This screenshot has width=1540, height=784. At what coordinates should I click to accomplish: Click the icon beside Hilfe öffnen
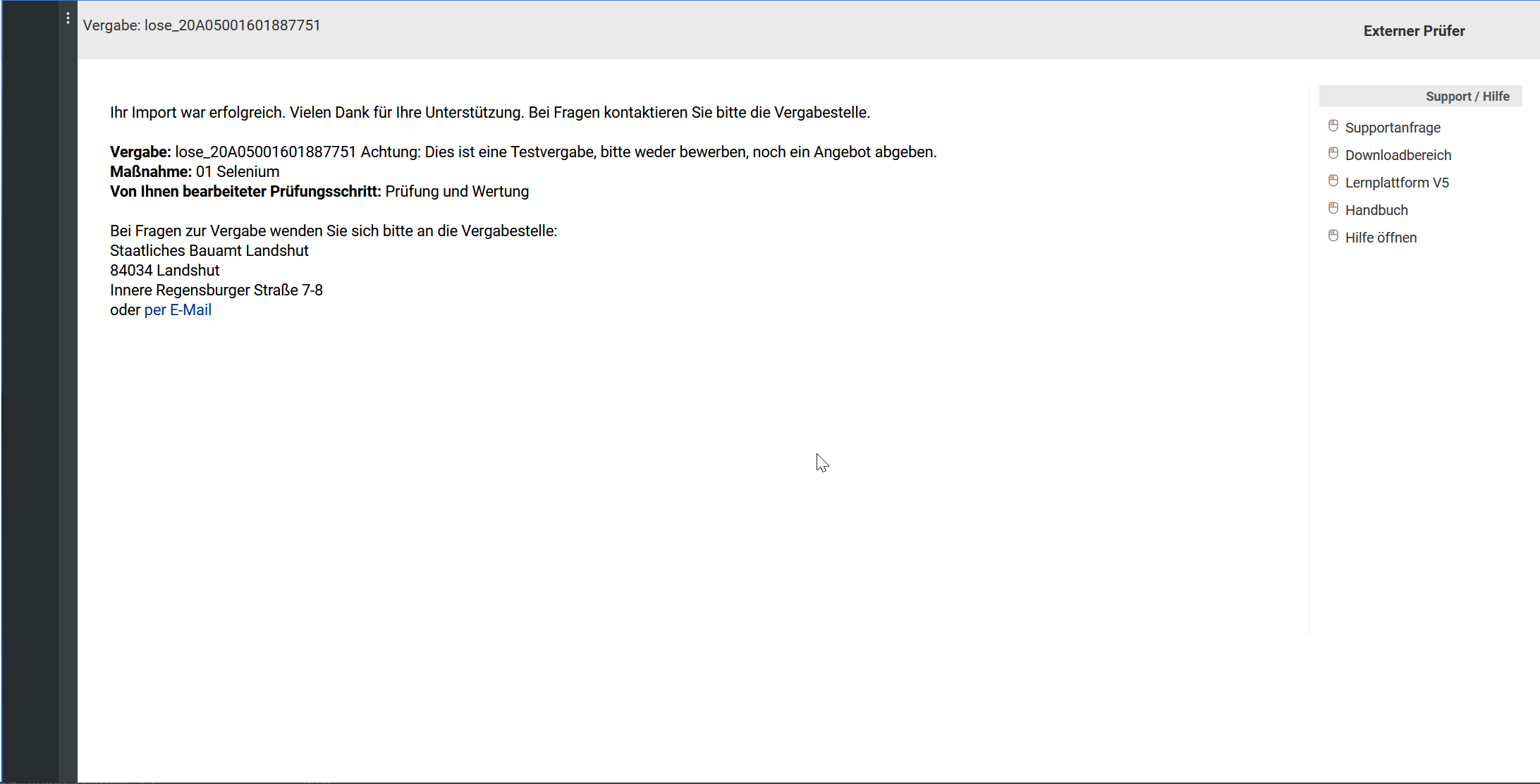(1333, 236)
